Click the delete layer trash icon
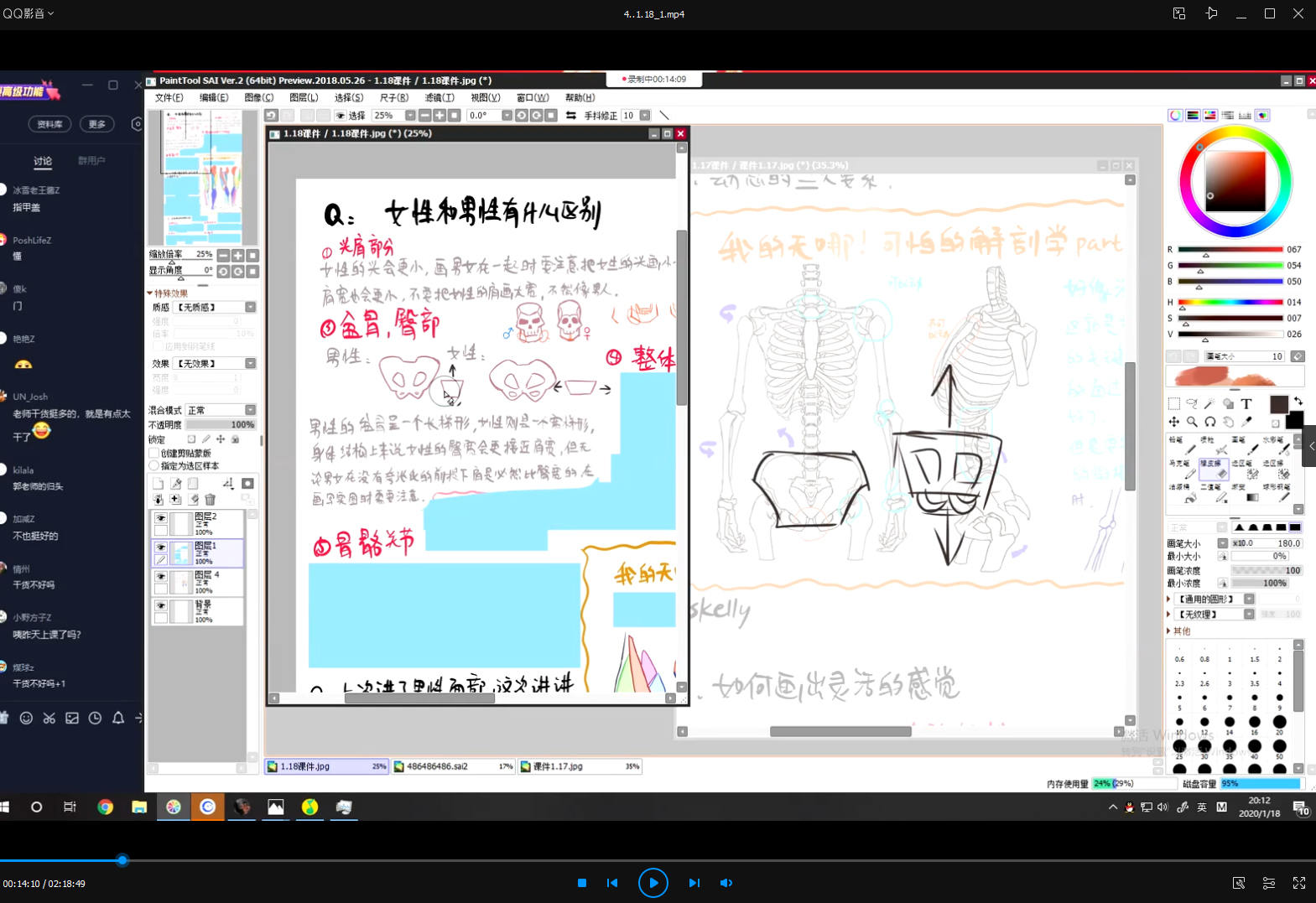This screenshot has height=903, width=1316. coord(210,500)
